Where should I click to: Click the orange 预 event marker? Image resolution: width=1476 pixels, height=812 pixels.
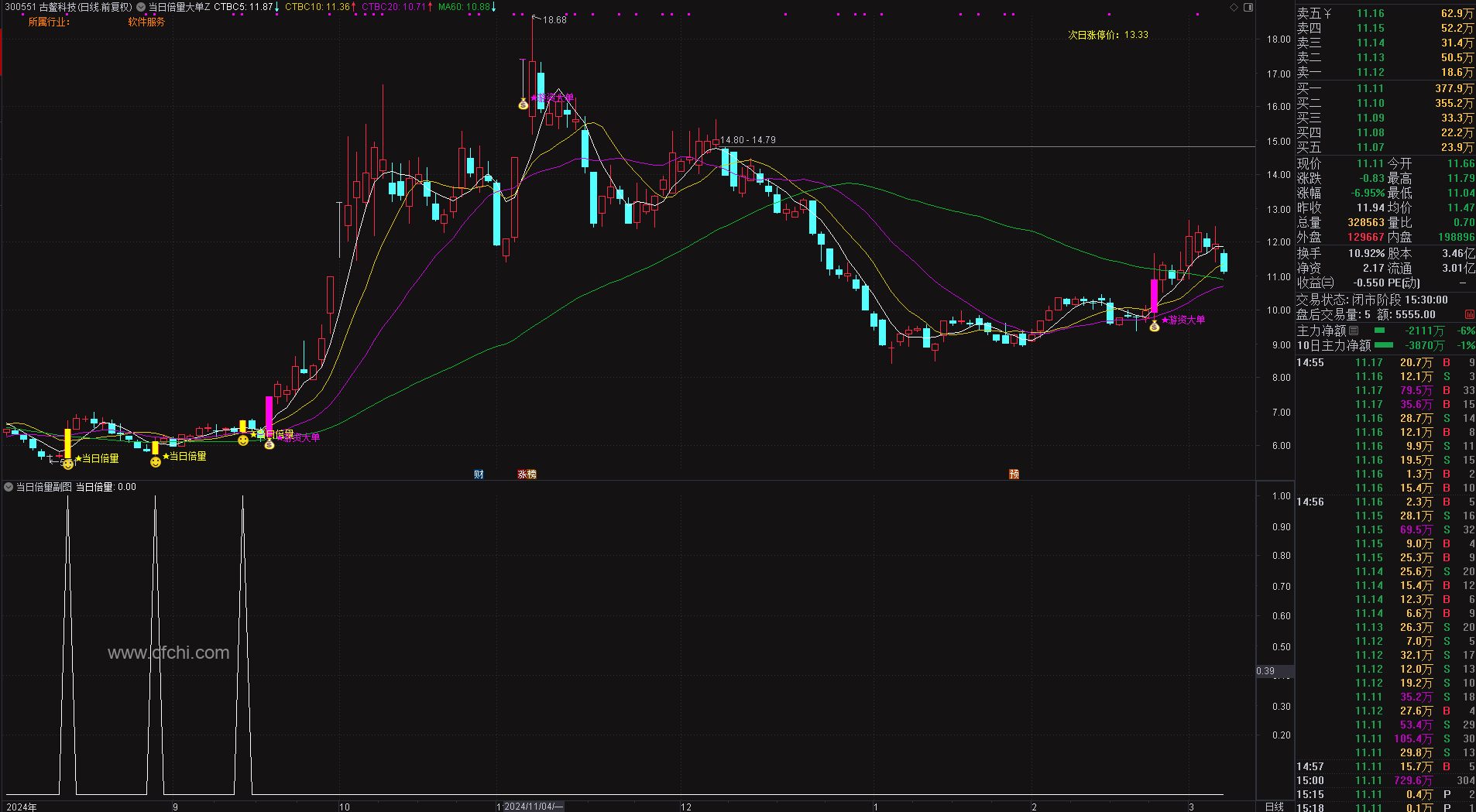pos(1014,475)
